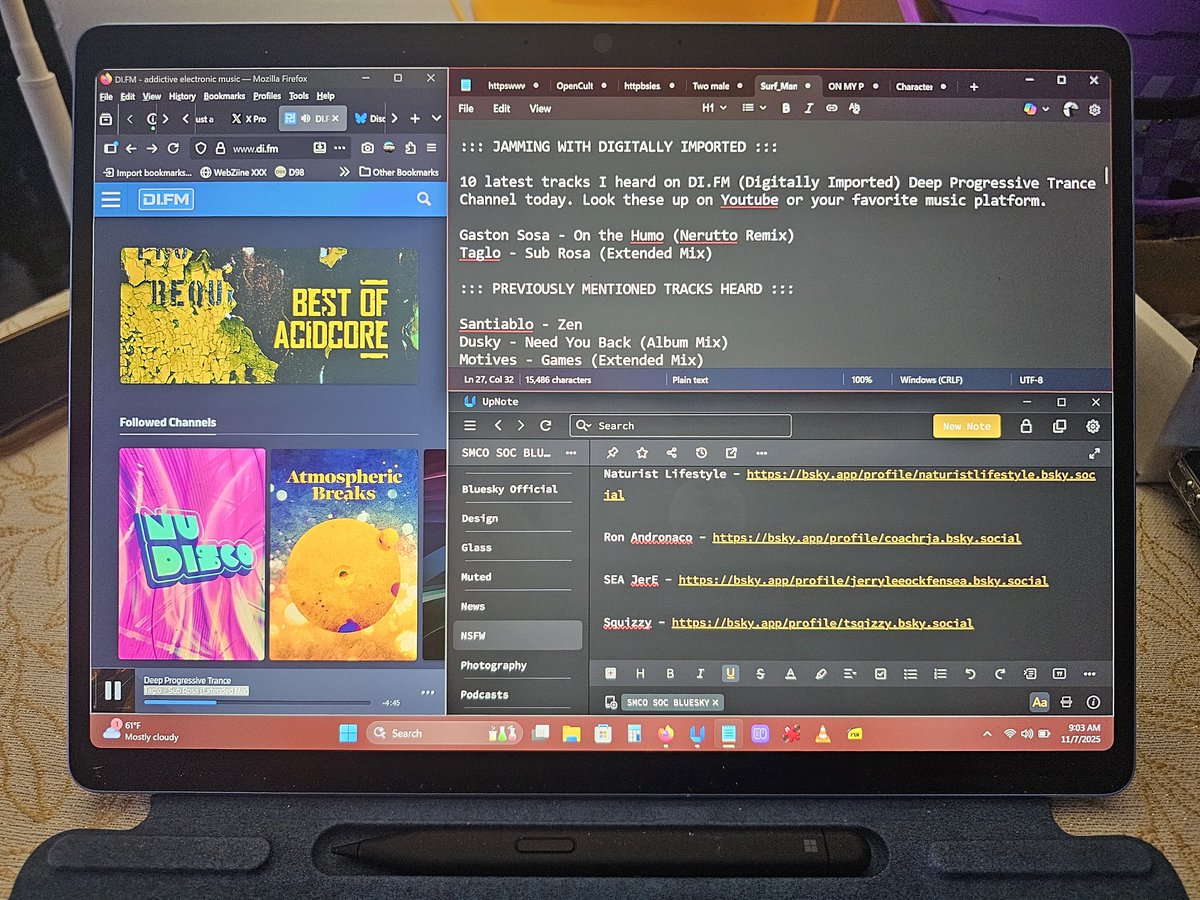
Task: Open the Firefox application hamburger menu
Action: (431, 148)
